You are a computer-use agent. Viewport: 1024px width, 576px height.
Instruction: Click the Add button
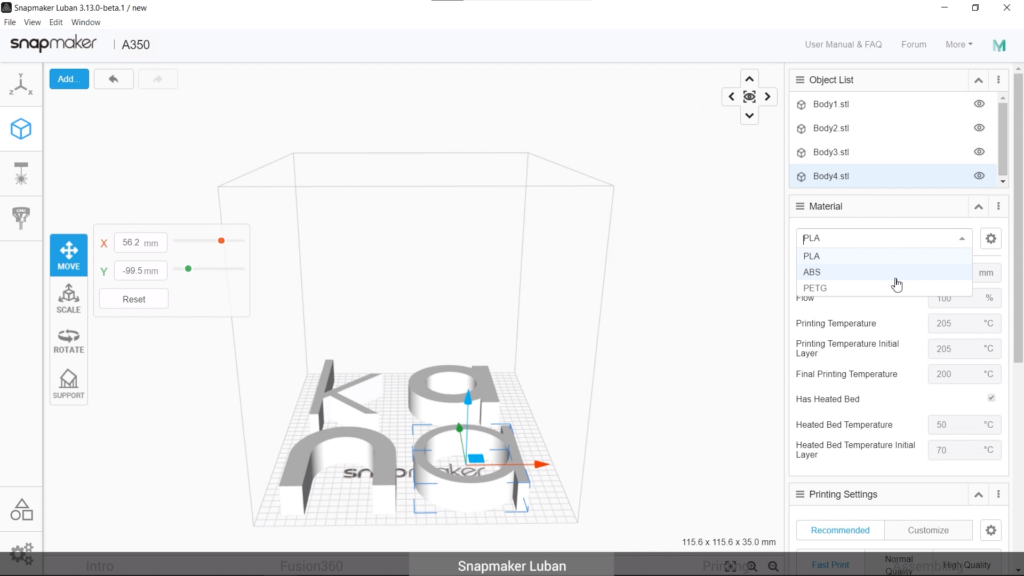coord(69,79)
